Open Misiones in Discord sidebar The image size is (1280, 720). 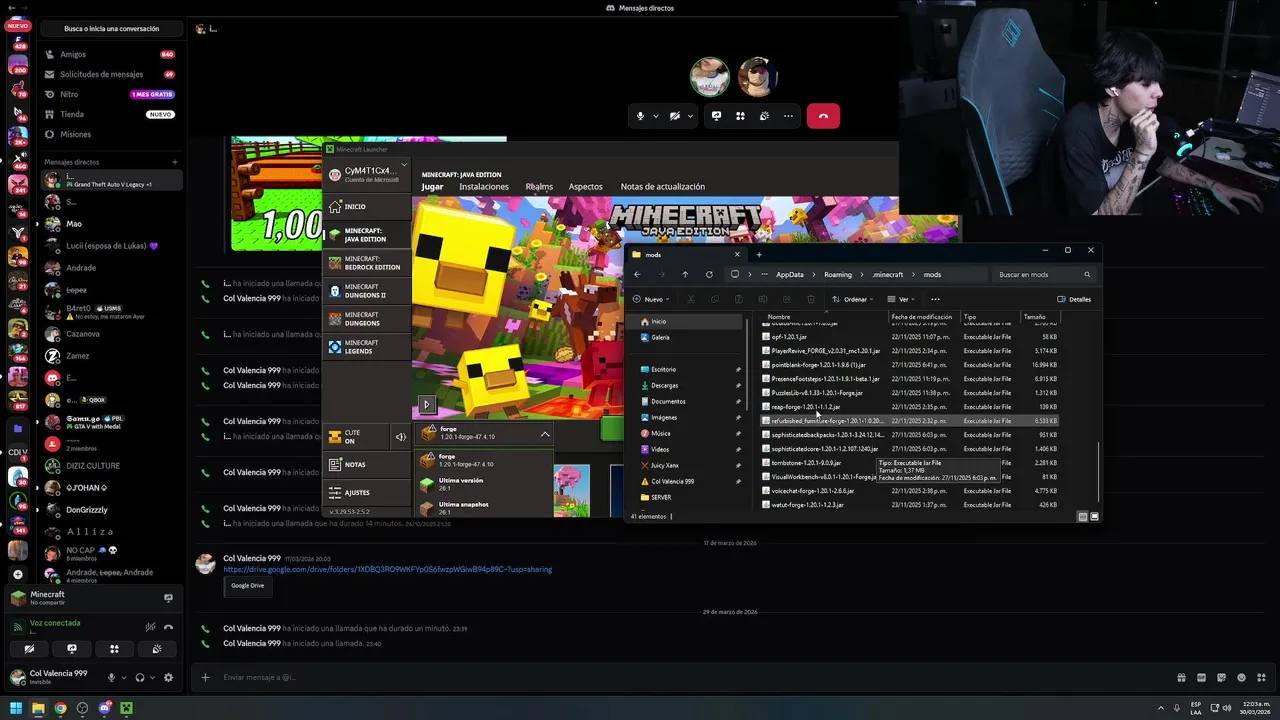(x=111, y=134)
